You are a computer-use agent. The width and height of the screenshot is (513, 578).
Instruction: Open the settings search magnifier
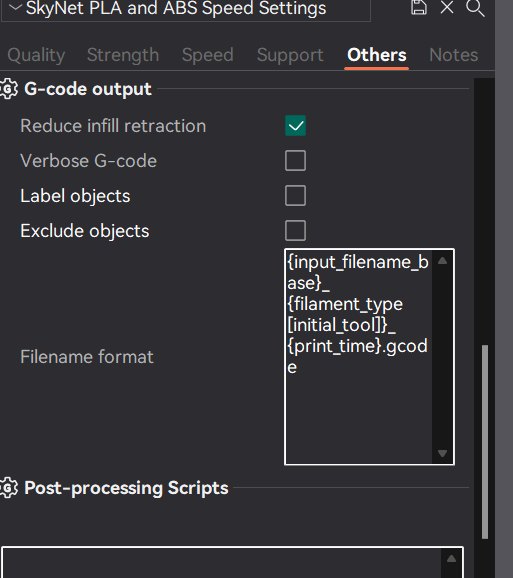coord(475,7)
